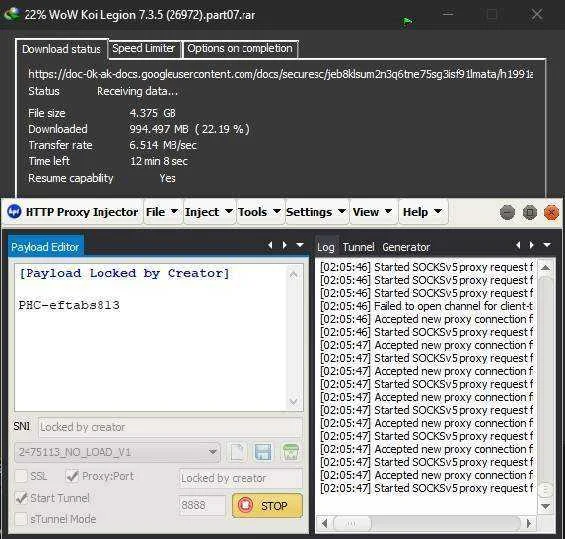Image resolution: width=565 pixels, height=539 pixels.
Task: Open Log panel list dropdown arrow
Action: click(x=547, y=245)
